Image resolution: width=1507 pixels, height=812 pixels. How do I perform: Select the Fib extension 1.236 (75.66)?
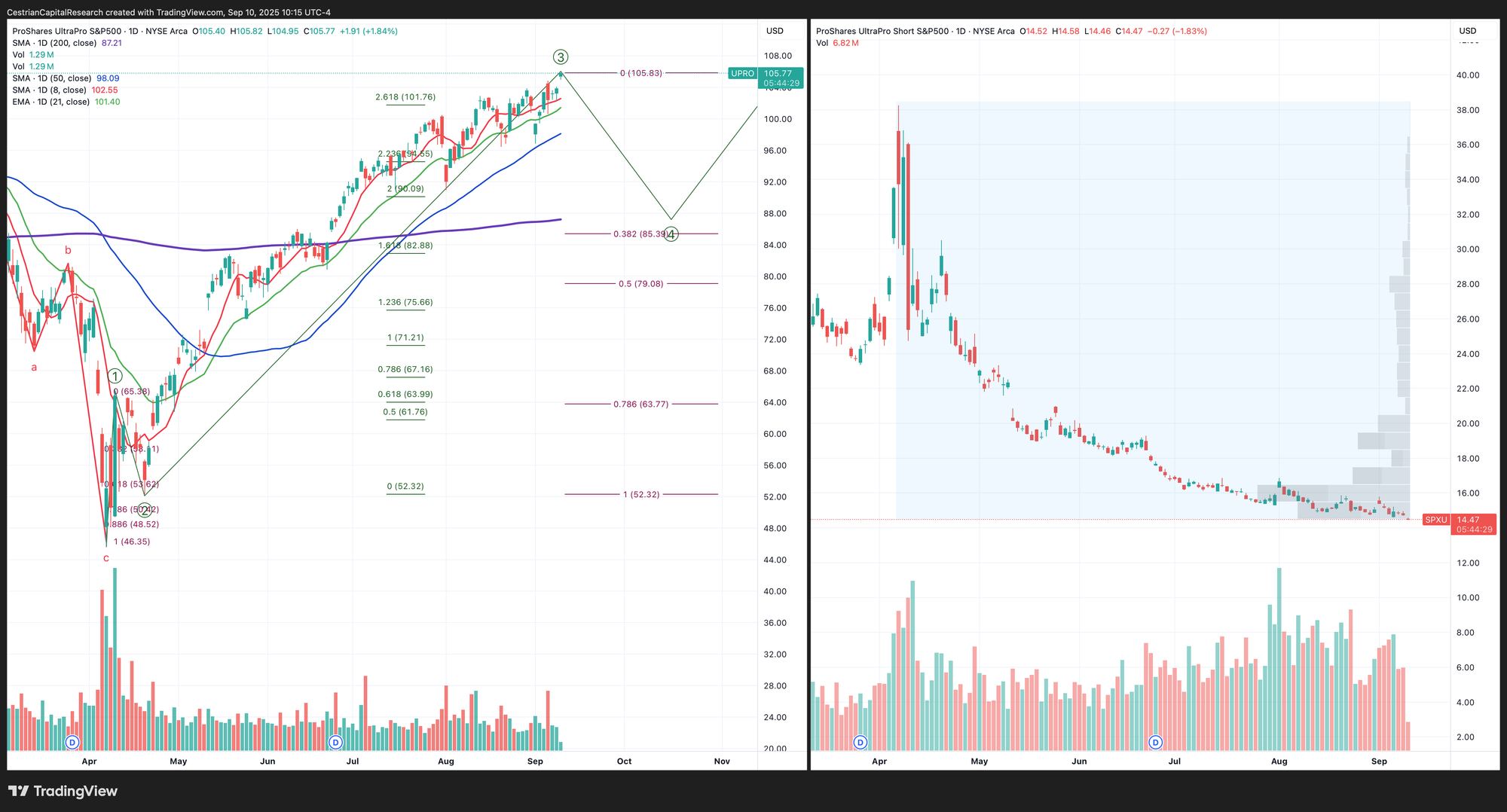(405, 303)
